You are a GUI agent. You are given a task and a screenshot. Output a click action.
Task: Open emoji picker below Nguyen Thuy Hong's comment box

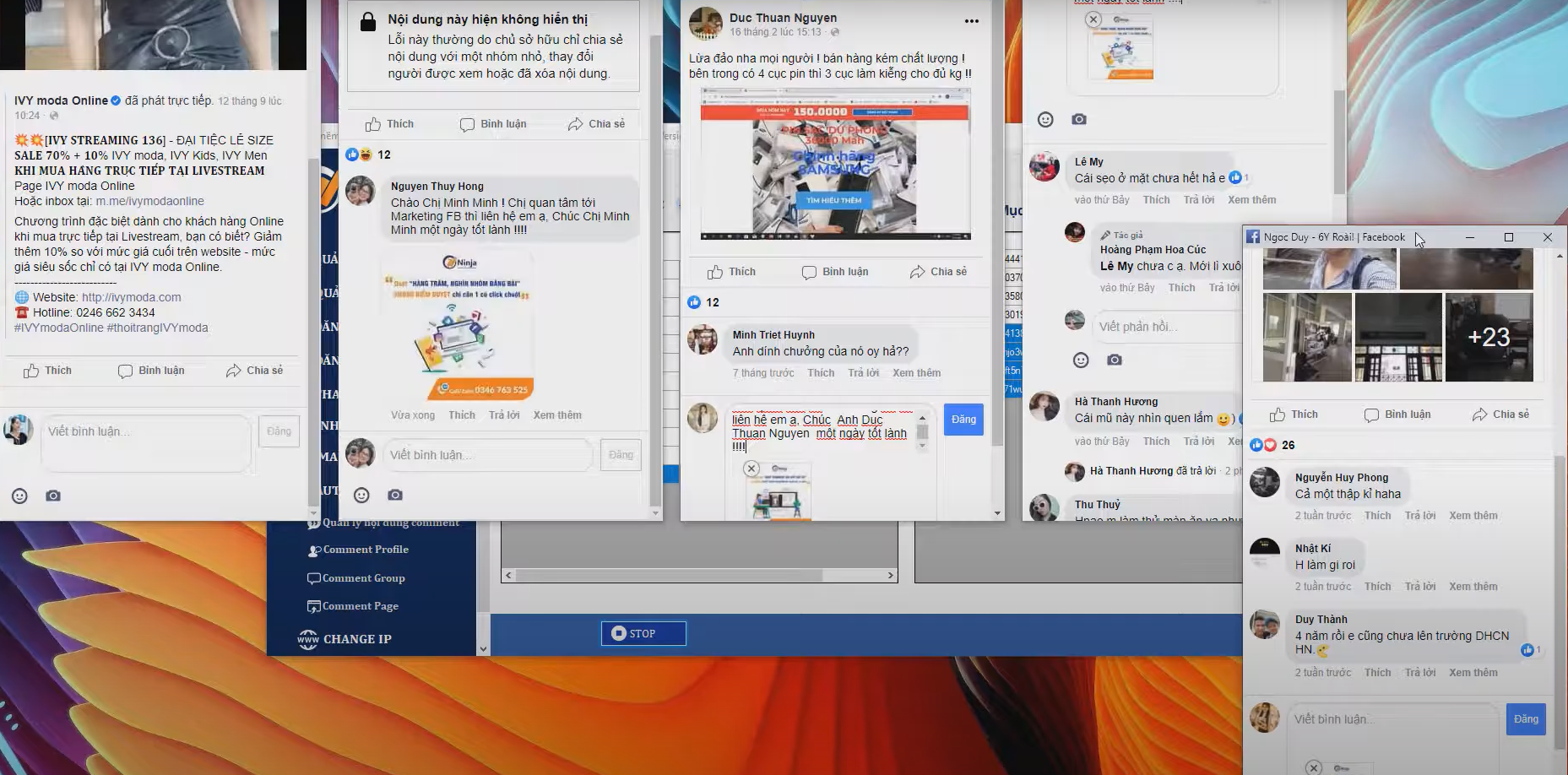click(x=361, y=495)
